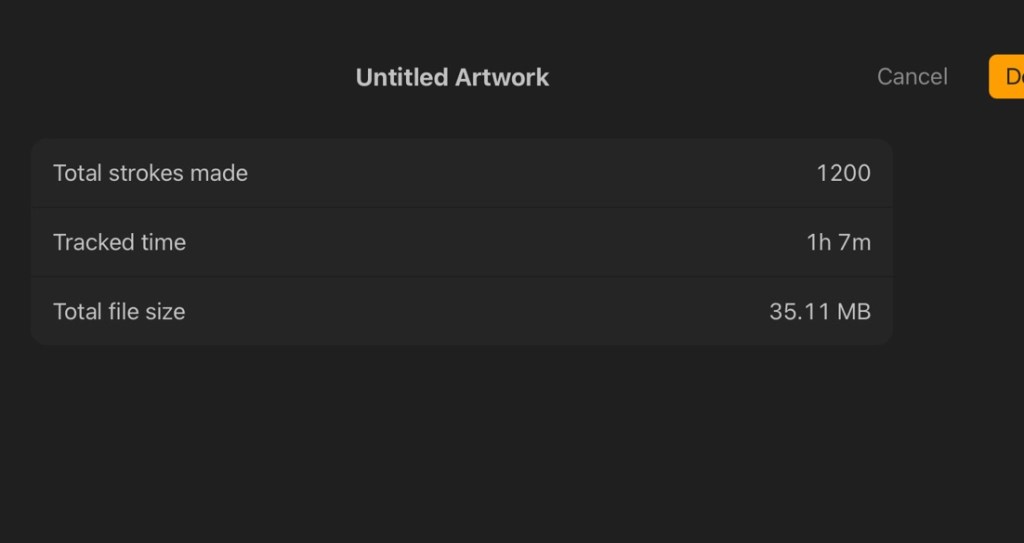Click the word size in third row
Viewport: 1024px width, 543px height.
(165, 311)
